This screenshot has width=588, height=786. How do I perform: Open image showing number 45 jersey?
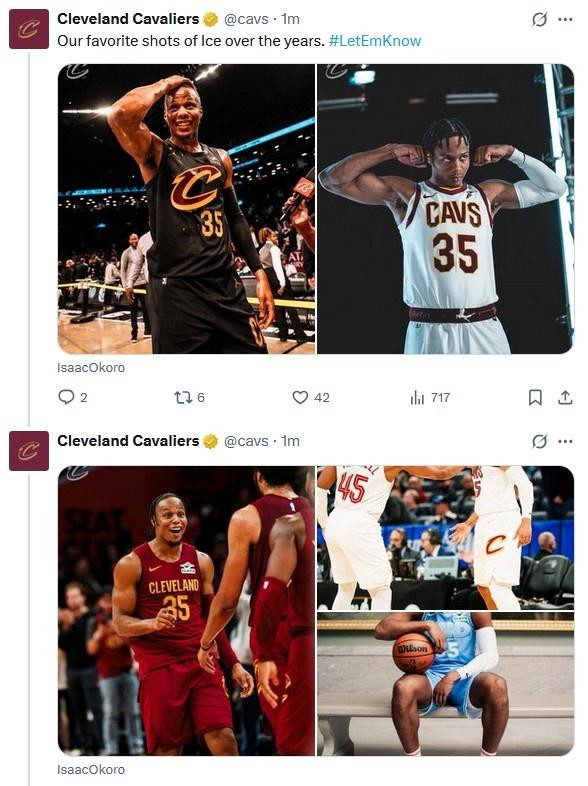point(446,538)
